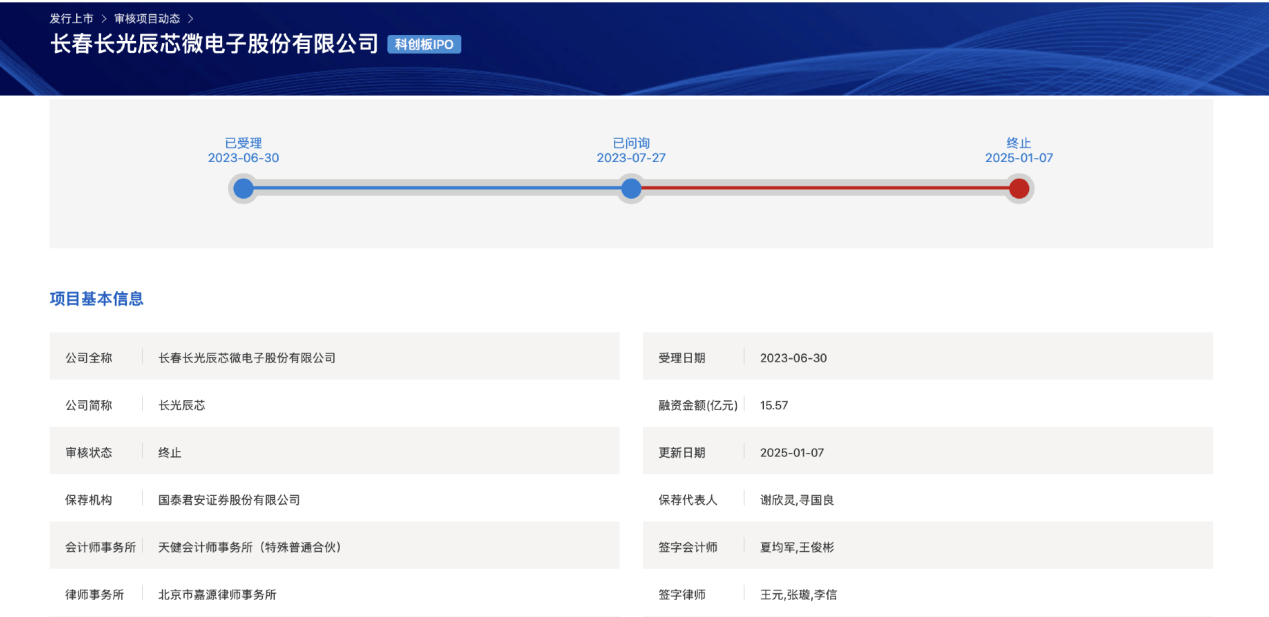Click the red progress segment between 已问询 and 终止
Screen dimensions: 1269x617
click(825, 188)
